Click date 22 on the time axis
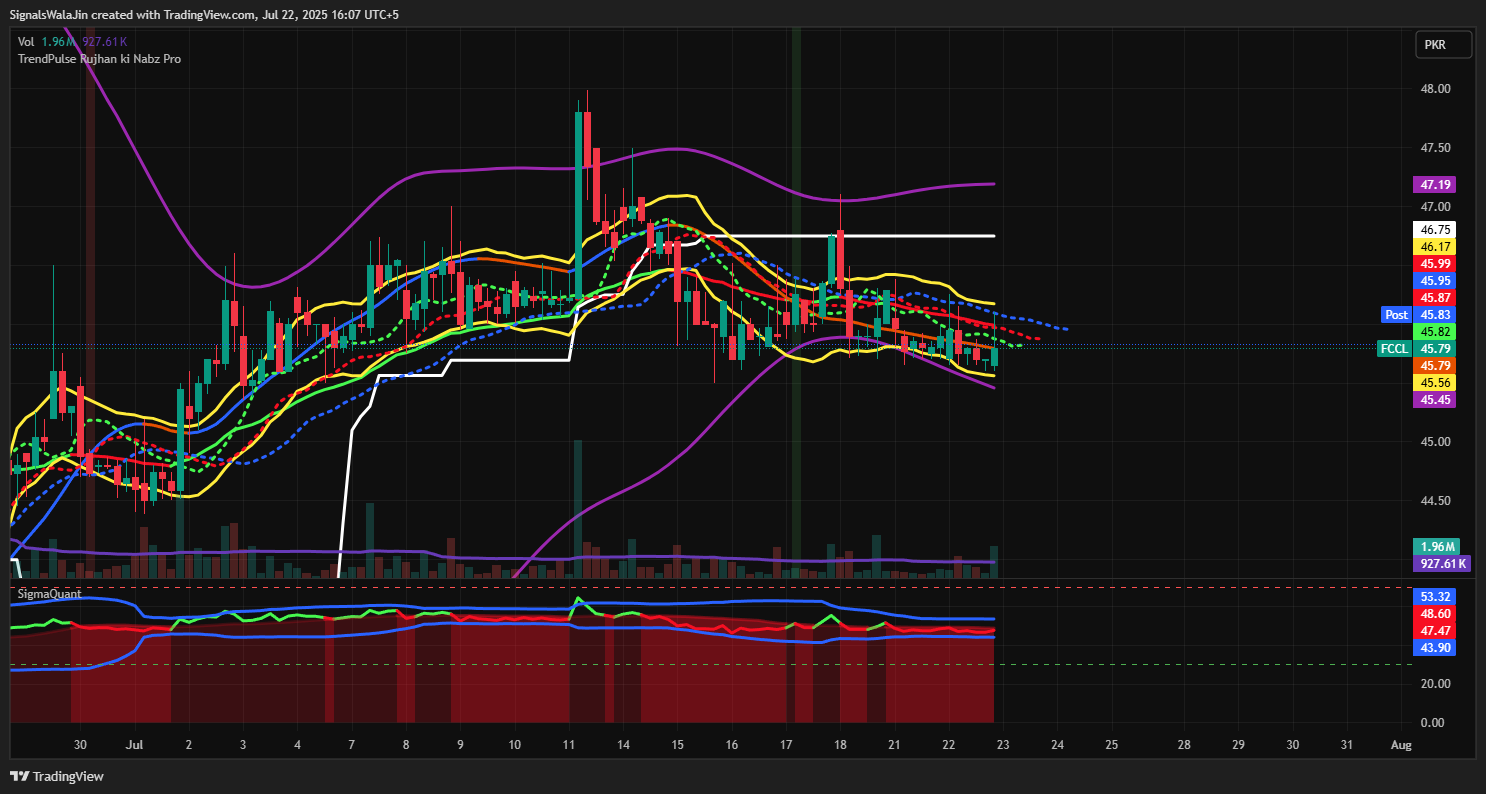The width and height of the screenshot is (1486, 794). [x=949, y=745]
